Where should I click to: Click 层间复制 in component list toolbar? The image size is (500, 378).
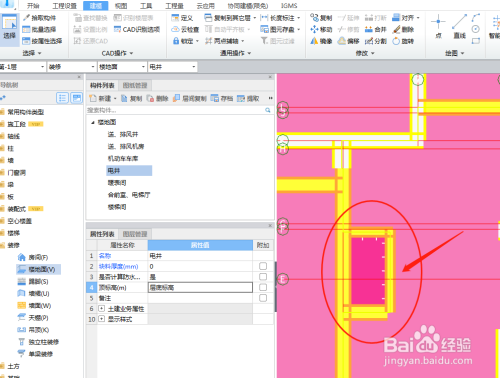(190, 98)
